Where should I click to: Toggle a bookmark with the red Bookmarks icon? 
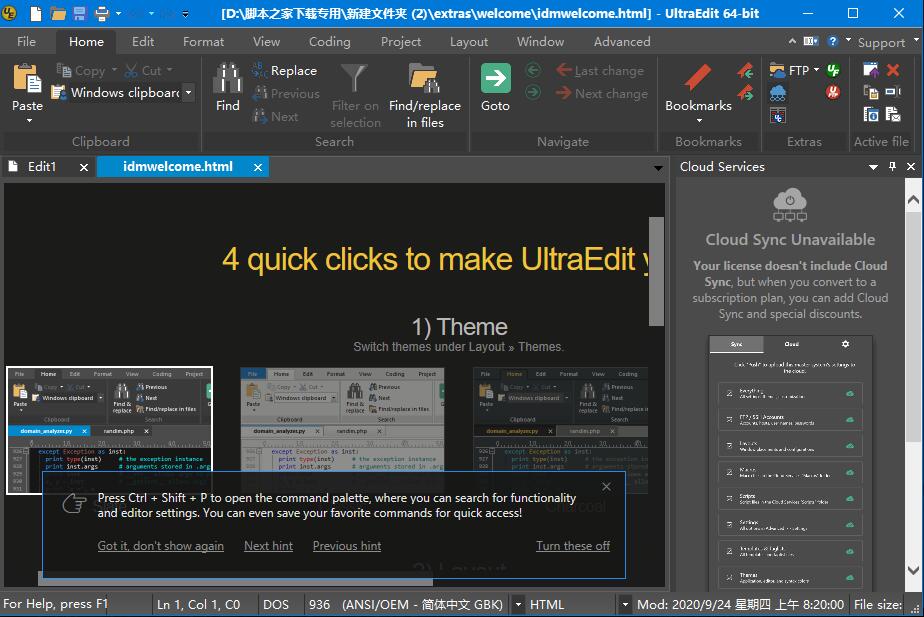pyautogui.click(x=698, y=79)
